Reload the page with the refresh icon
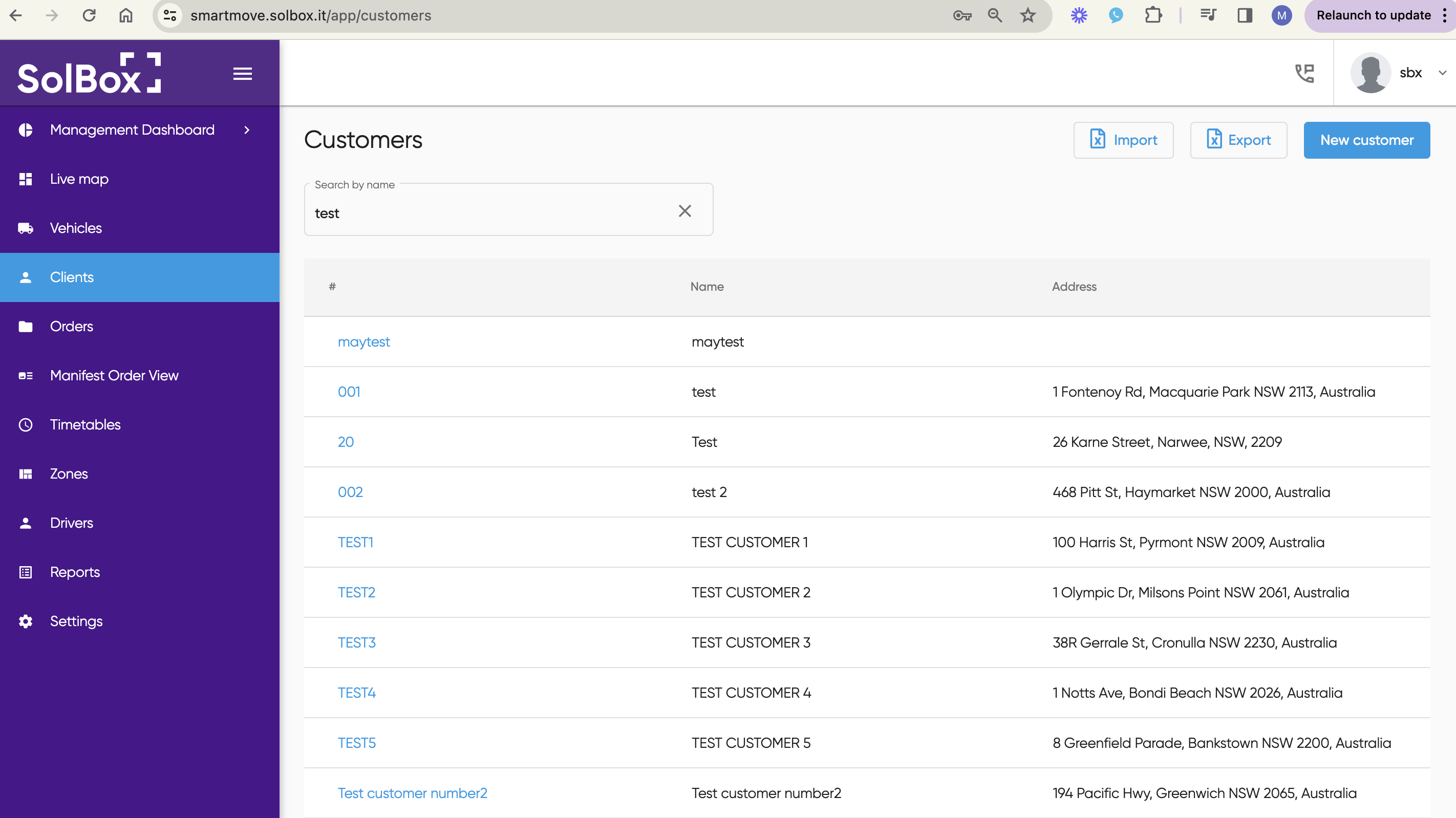This screenshot has width=1456, height=818. pyautogui.click(x=89, y=15)
